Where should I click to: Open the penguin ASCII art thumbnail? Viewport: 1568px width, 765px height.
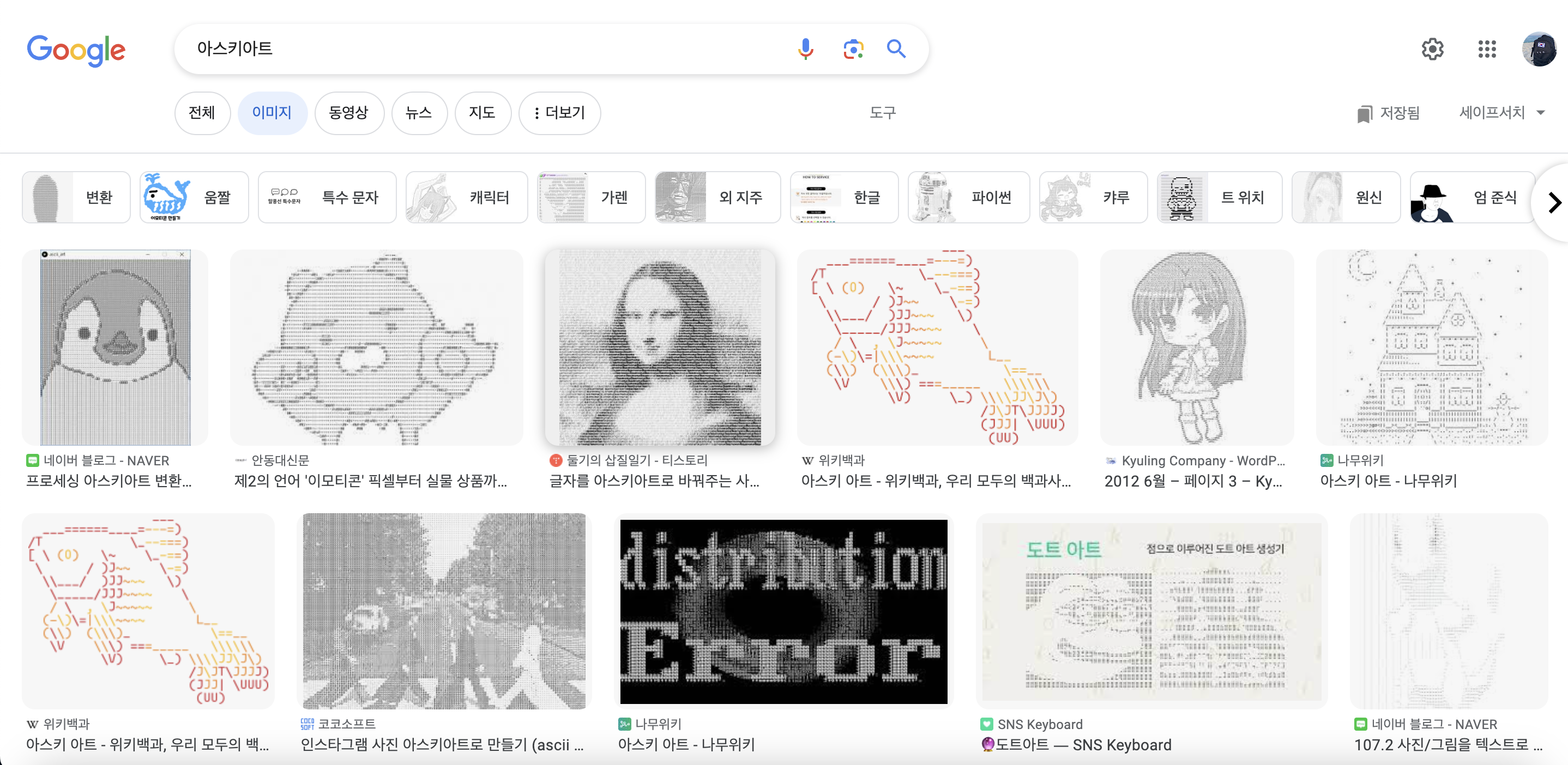tap(115, 347)
